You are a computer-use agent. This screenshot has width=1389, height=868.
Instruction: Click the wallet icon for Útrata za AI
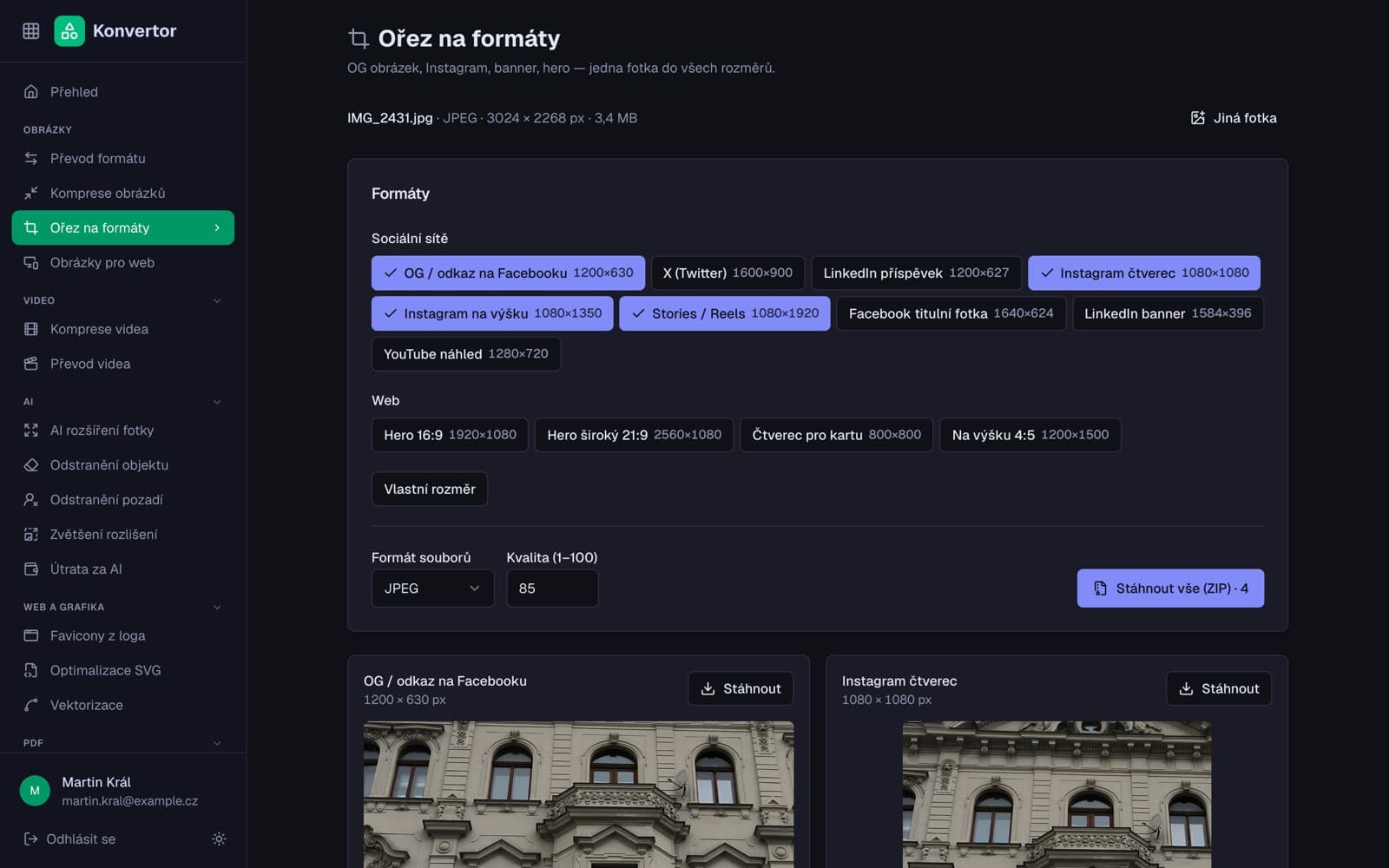(31, 569)
